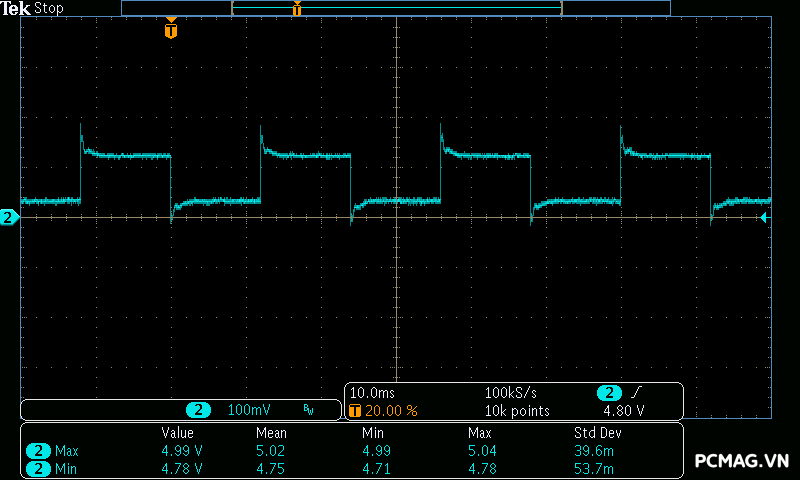Click the Std Dev column header
Screen dimensions: 800x480
pos(596,433)
